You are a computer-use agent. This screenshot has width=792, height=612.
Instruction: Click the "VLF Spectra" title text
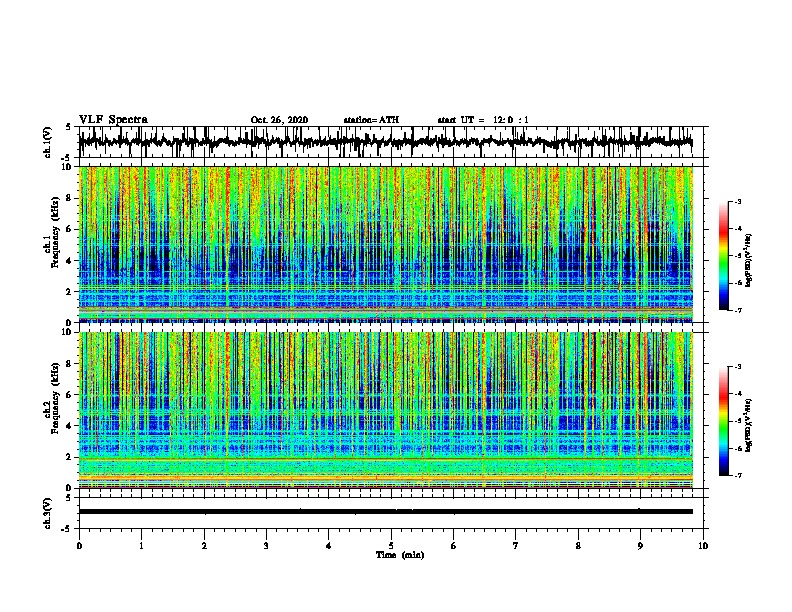click(113, 120)
